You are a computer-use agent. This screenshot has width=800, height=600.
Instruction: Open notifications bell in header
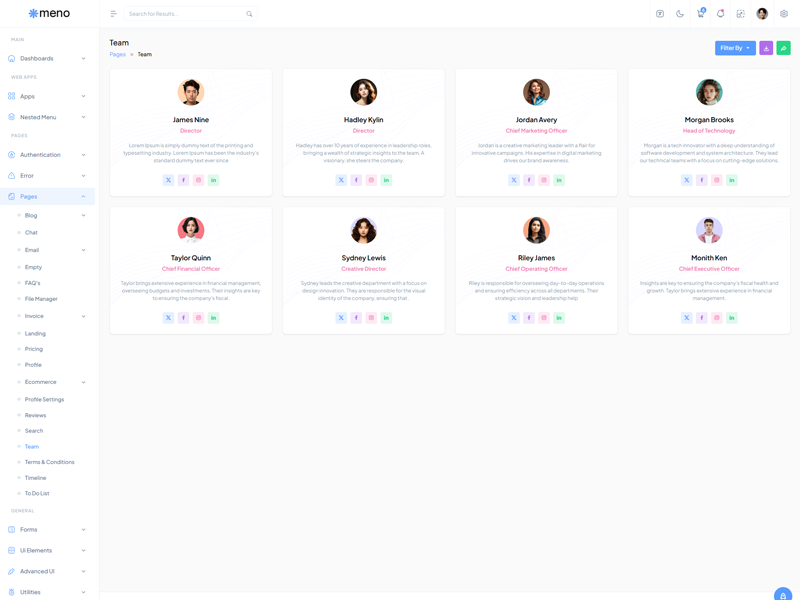point(720,14)
